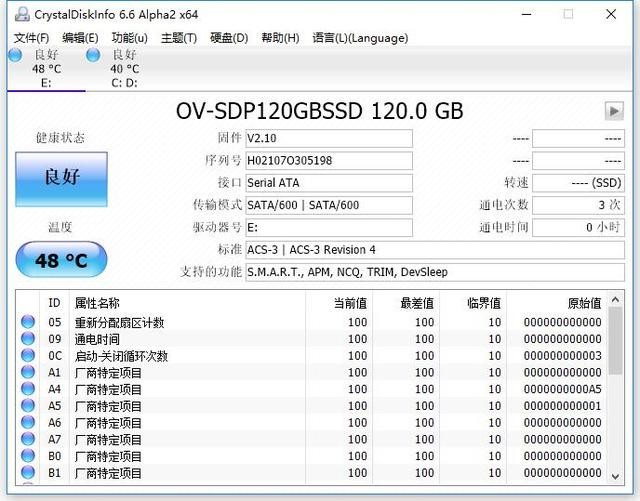
Task: Click the status dot for attribute A5
Action: 28,405
